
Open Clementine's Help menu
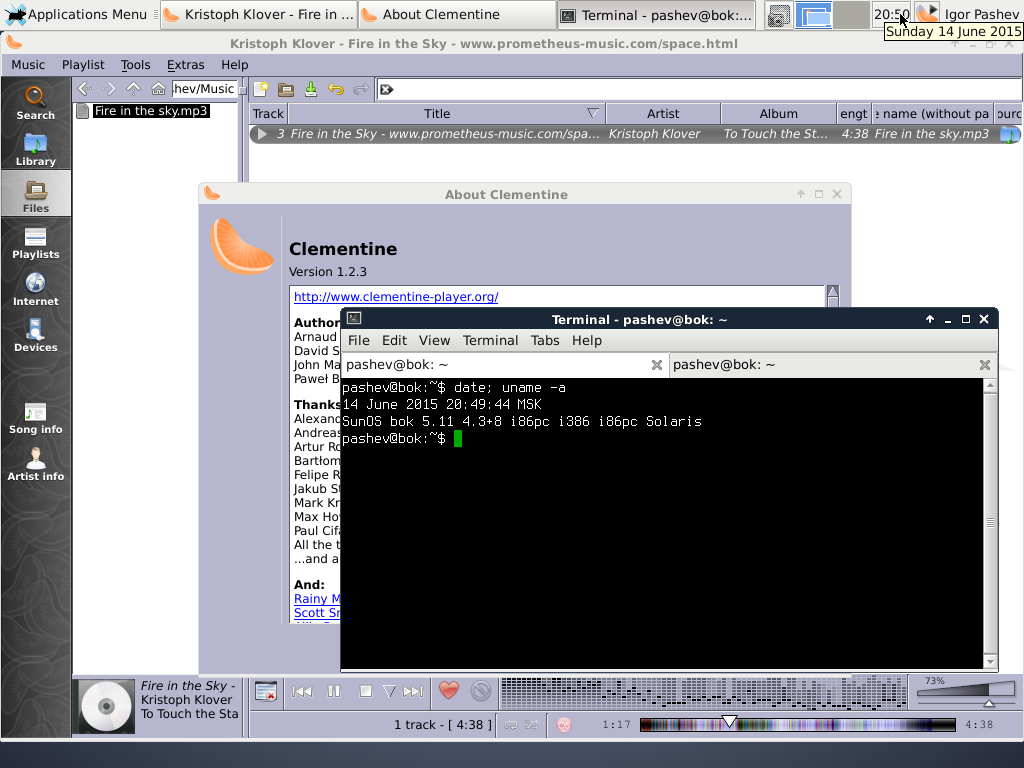pos(234,65)
